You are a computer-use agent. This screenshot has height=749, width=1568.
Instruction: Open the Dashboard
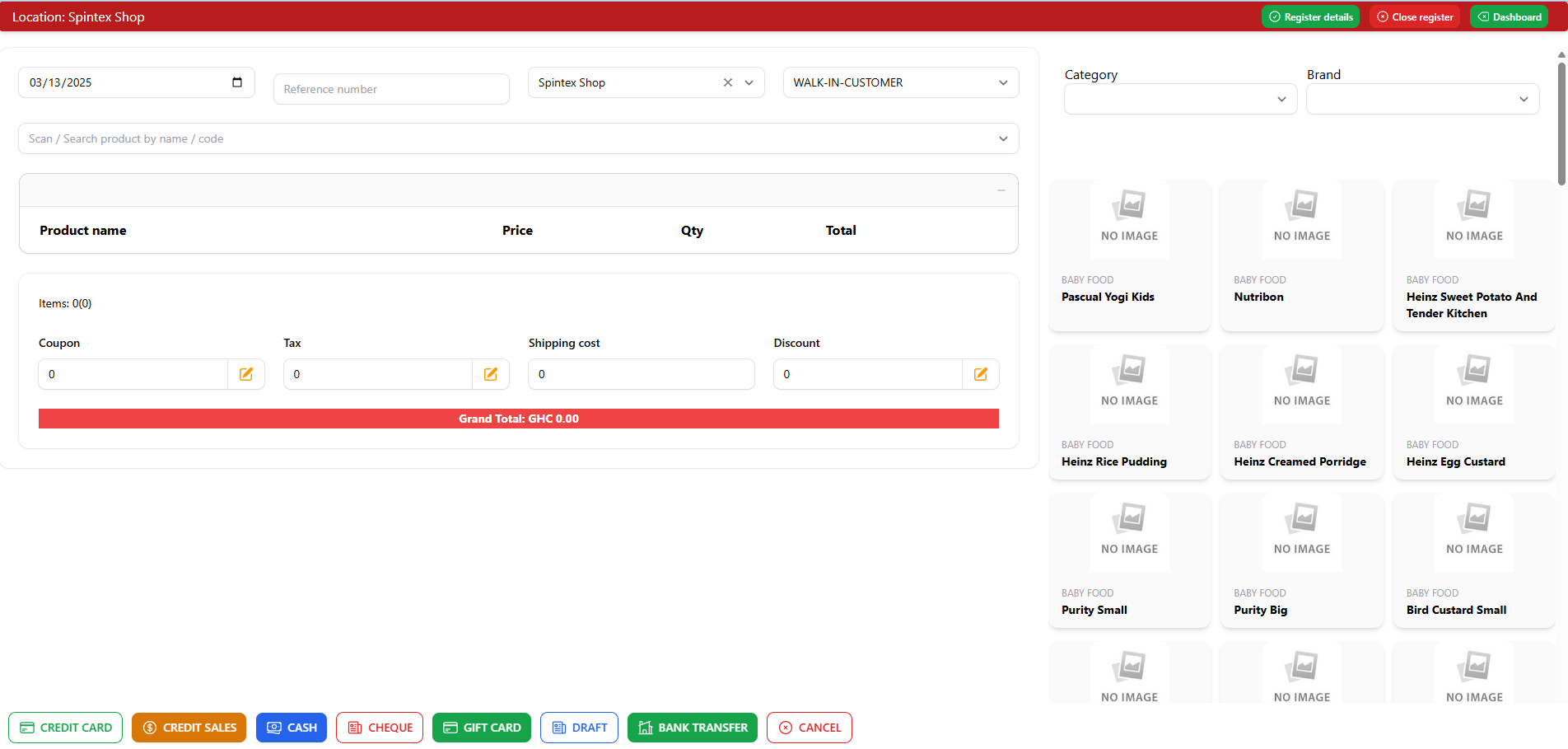click(x=1508, y=16)
